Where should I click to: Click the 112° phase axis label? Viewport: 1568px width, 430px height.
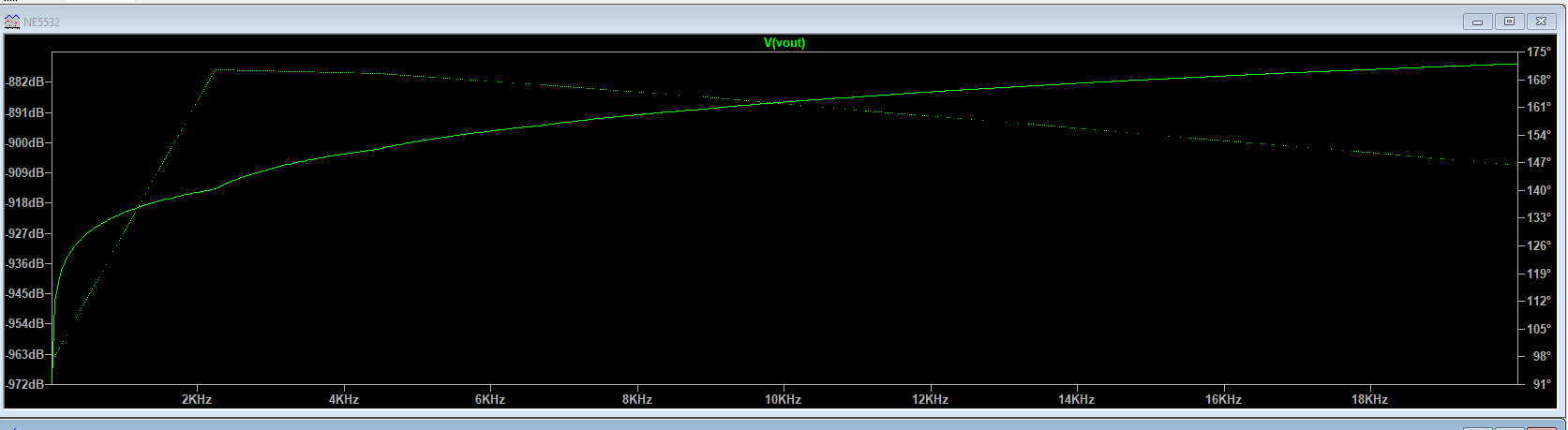[x=1539, y=302]
